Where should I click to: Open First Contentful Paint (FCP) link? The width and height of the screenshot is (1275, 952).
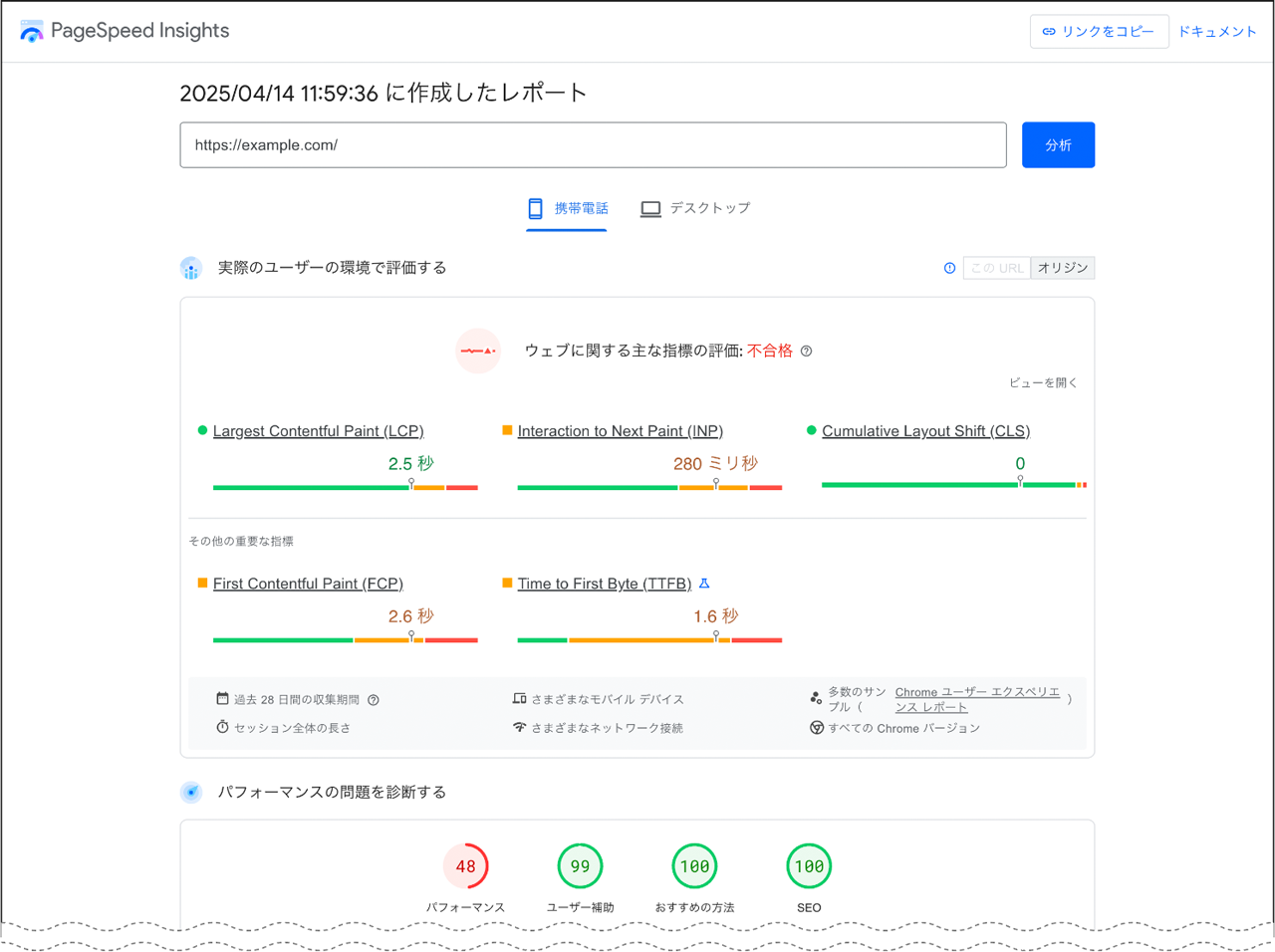tap(308, 584)
